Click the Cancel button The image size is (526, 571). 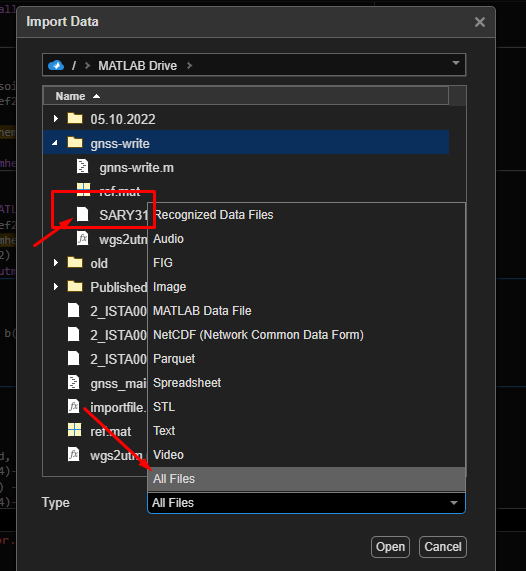point(443,547)
